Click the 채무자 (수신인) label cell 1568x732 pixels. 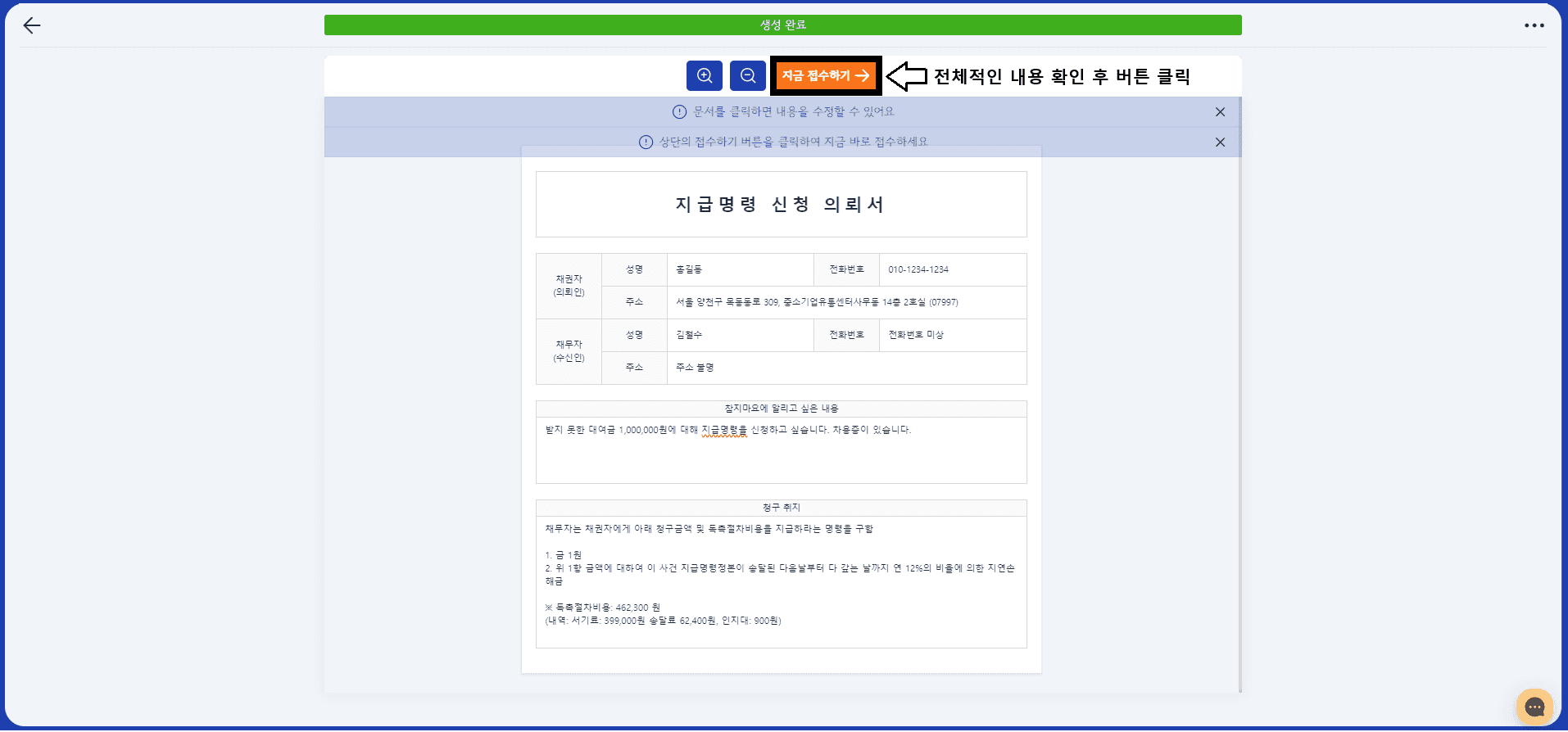coord(569,351)
